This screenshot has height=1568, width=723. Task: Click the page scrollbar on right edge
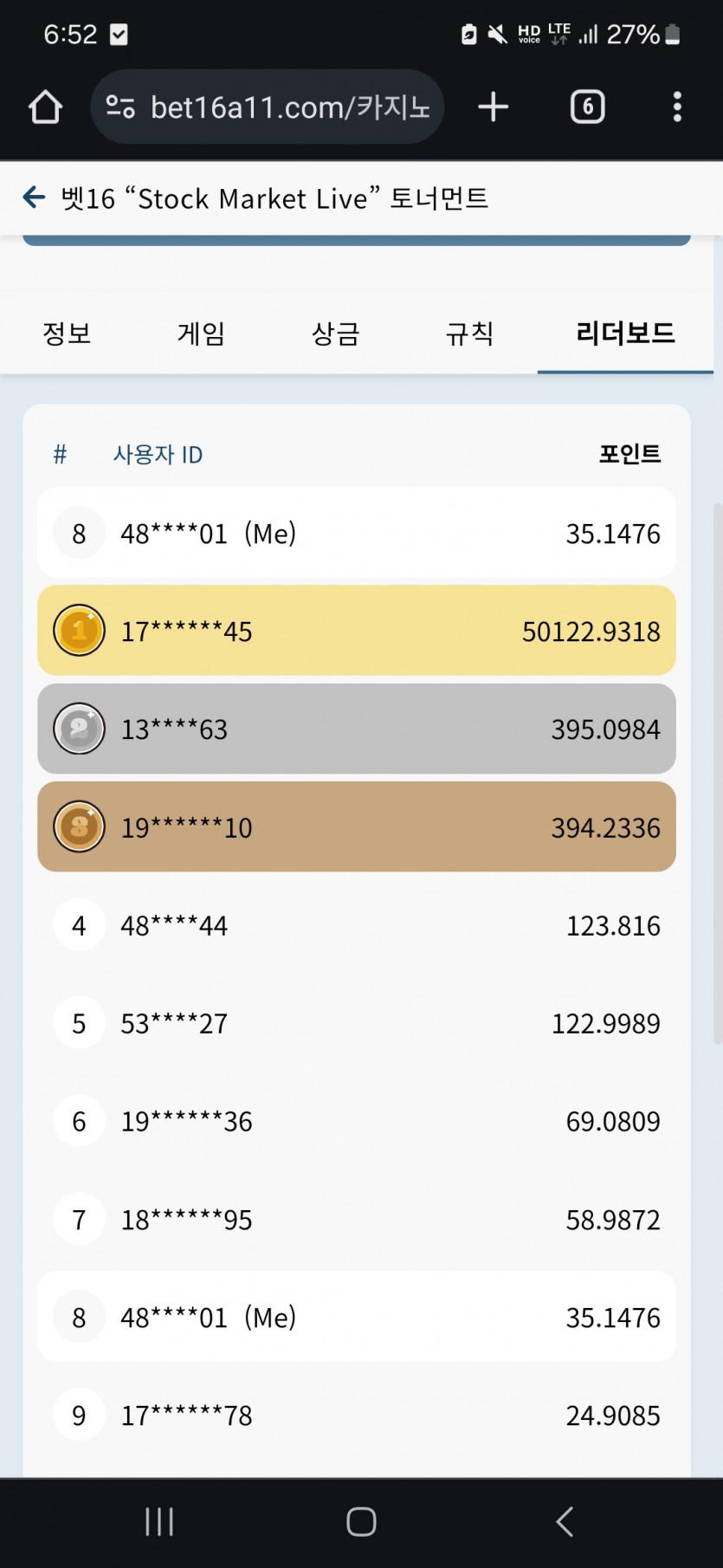click(717, 771)
